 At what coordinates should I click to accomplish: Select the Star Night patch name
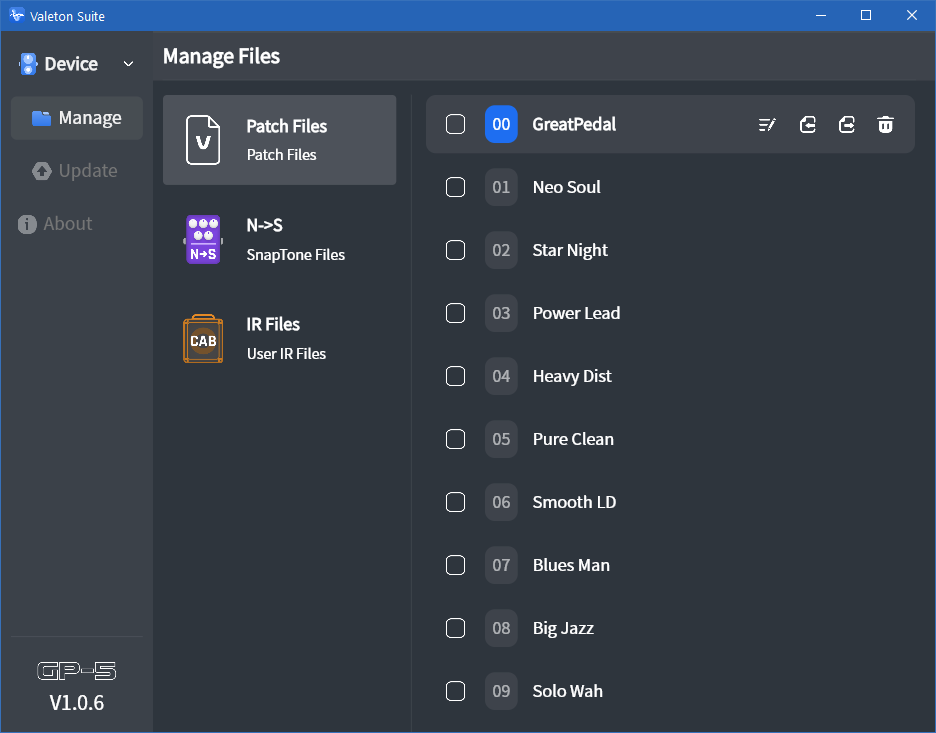(x=570, y=250)
